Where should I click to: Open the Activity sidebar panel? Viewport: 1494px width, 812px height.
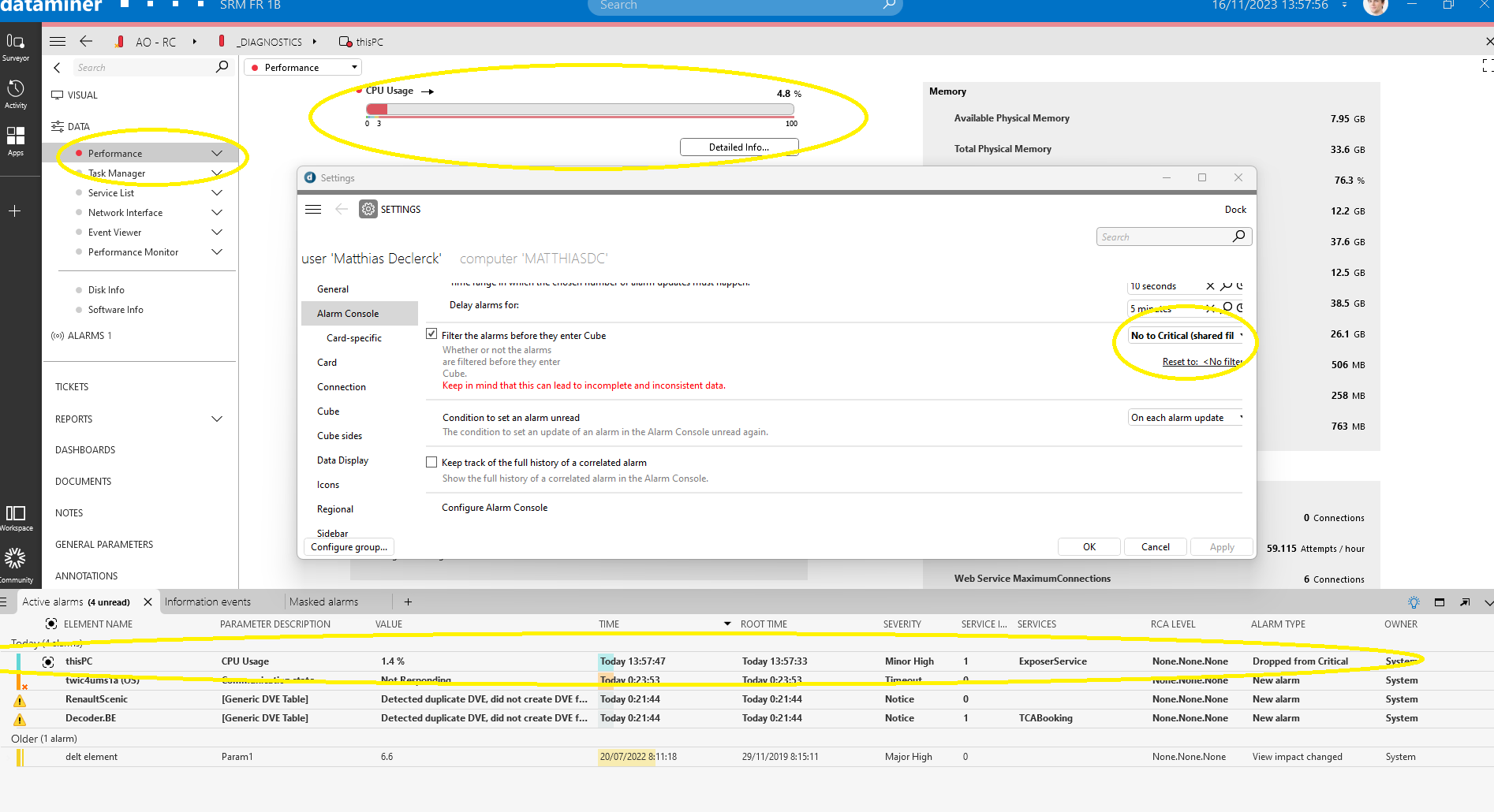16,94
